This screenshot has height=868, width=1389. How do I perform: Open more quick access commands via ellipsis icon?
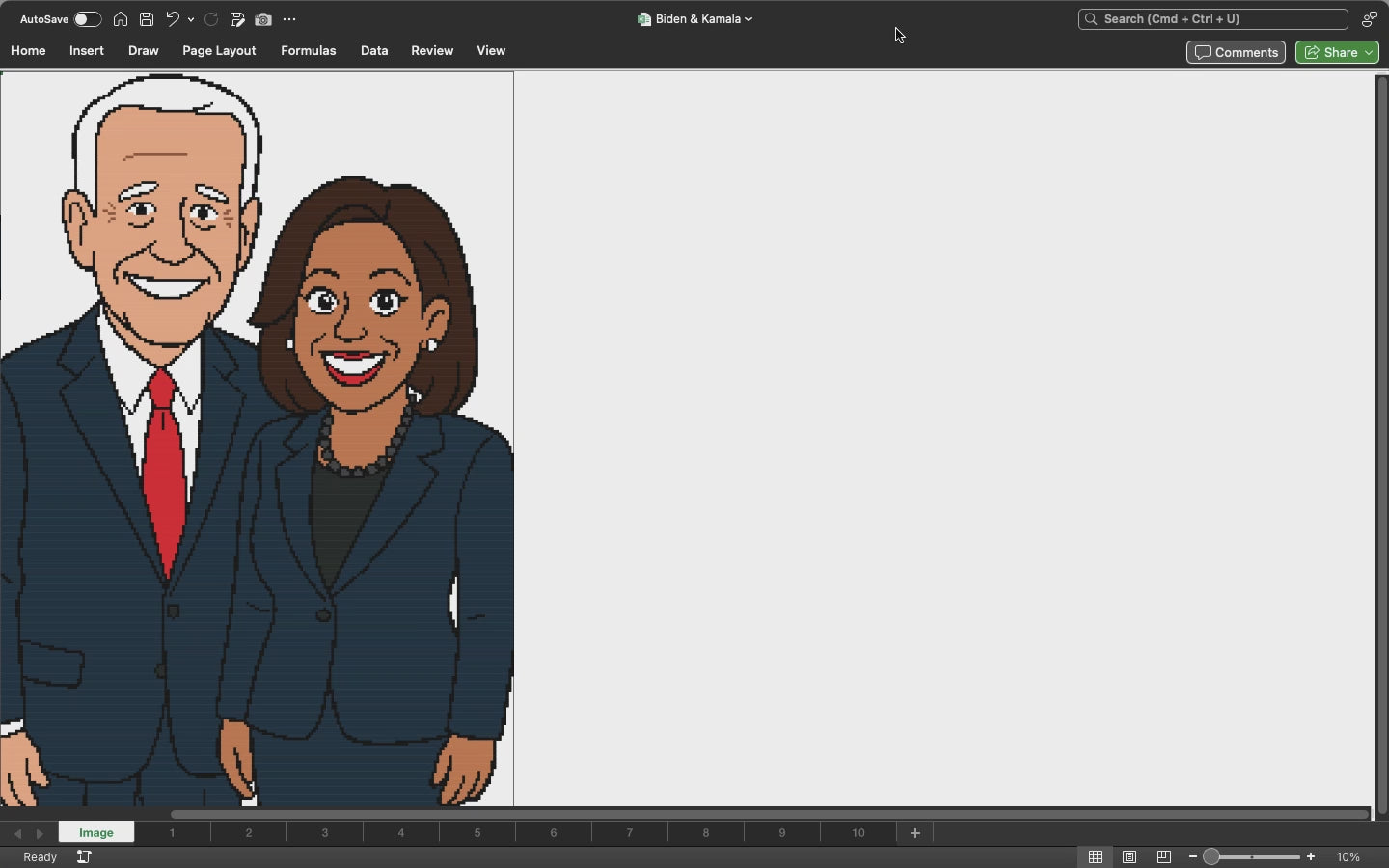(290, 19)
